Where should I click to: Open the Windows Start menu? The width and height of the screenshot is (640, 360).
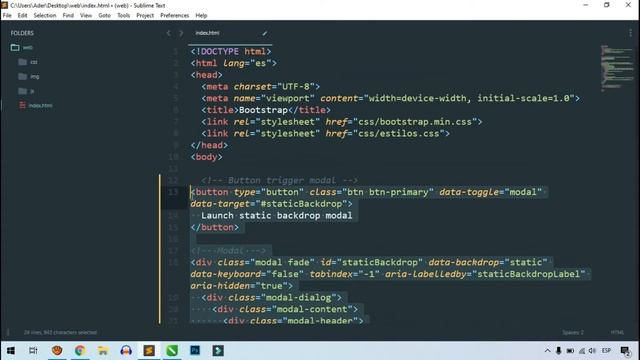tap(11, 351)
